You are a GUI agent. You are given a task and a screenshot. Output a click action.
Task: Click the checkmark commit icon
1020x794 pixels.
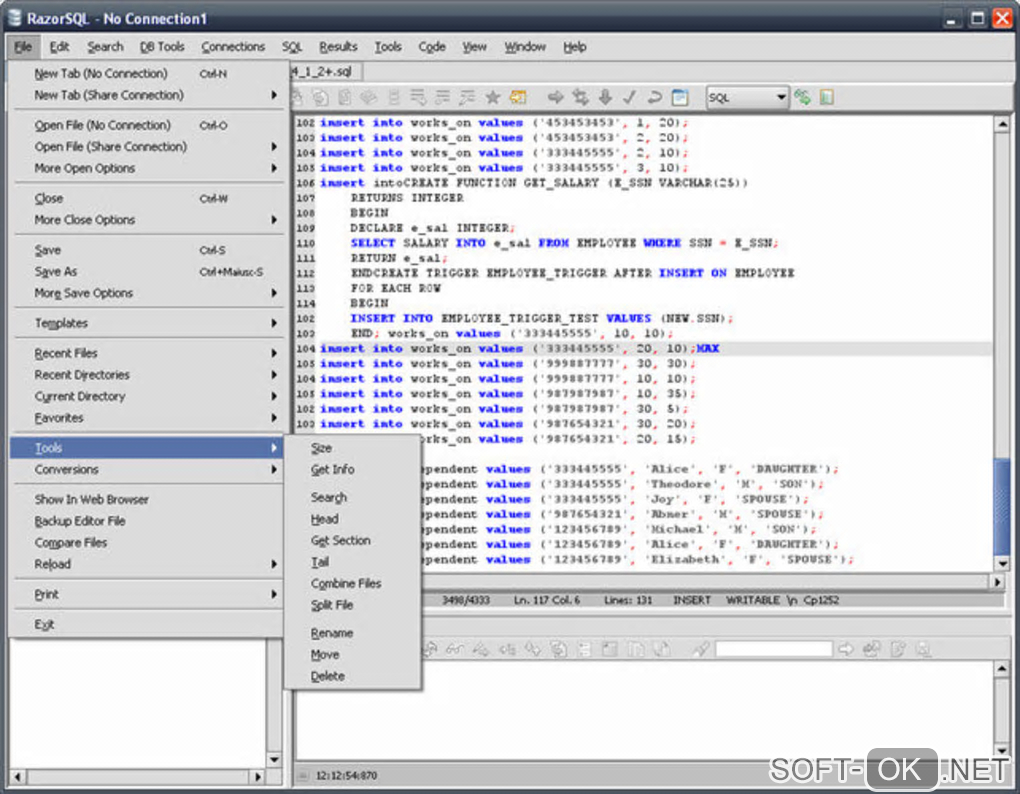point(629,97)
